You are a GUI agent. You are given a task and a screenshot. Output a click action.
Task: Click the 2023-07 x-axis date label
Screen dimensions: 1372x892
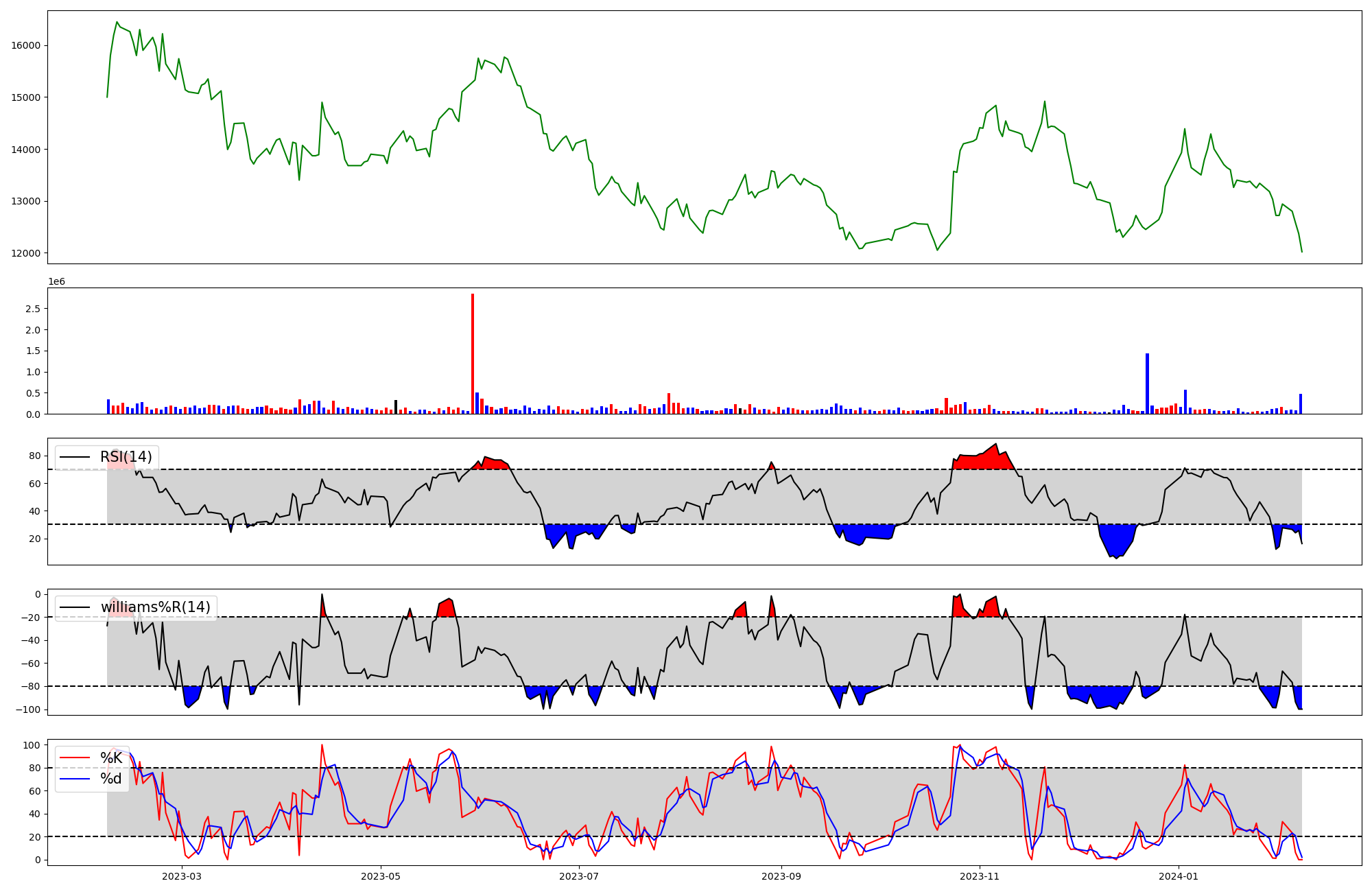click(580, 876)
